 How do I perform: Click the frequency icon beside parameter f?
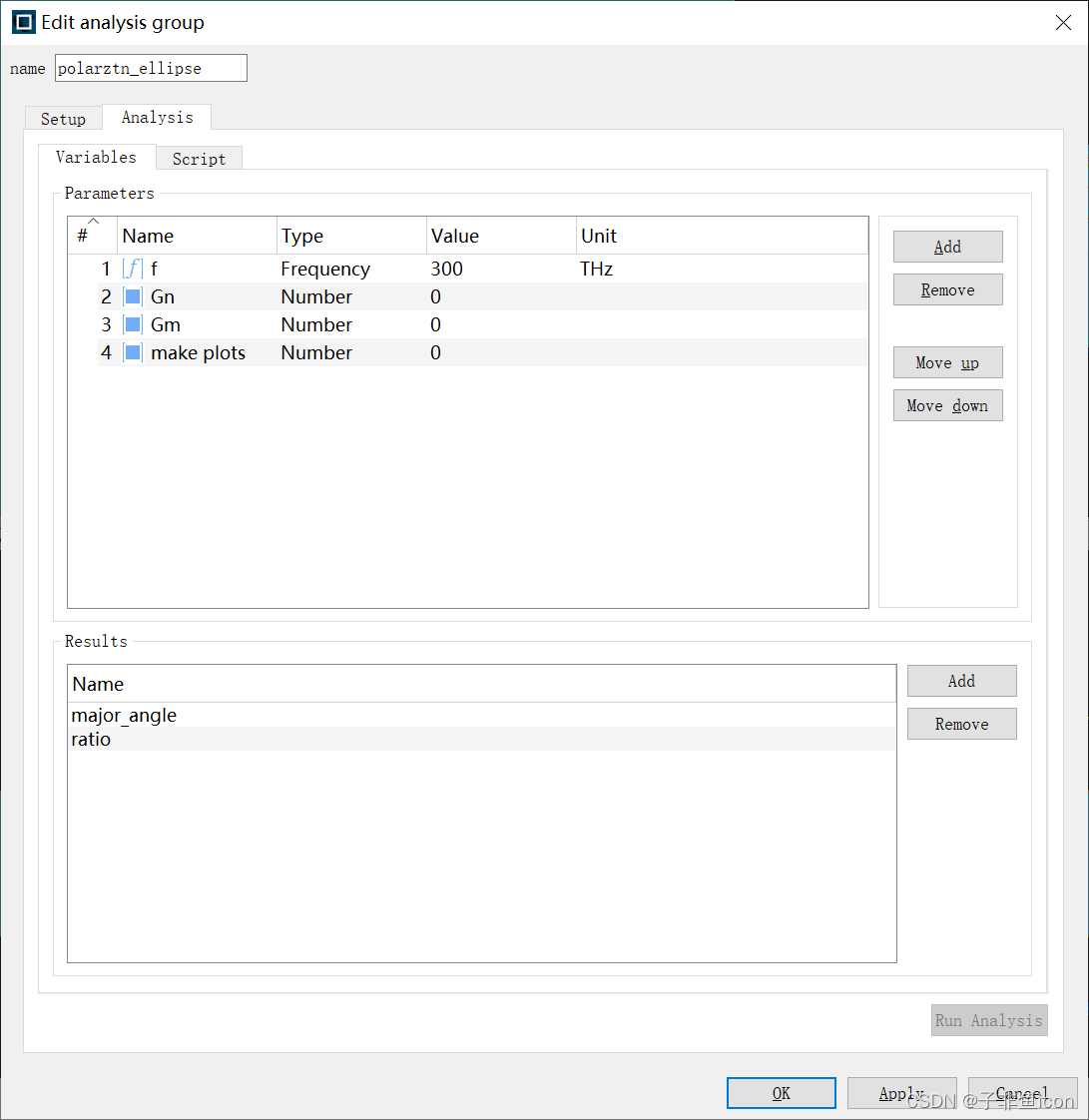pos(132,269)
